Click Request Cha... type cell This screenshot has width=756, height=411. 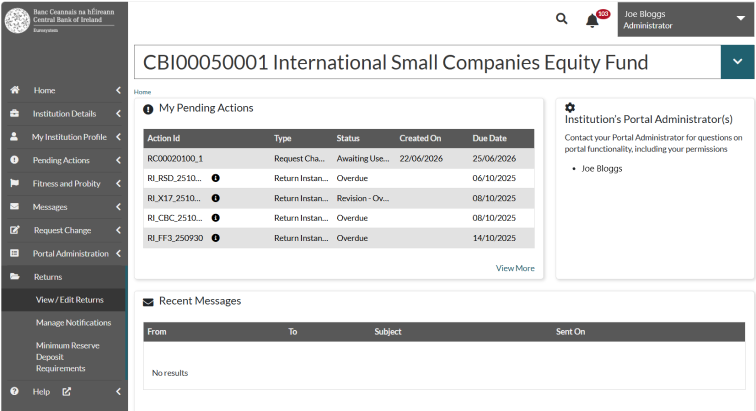(299, 158)
